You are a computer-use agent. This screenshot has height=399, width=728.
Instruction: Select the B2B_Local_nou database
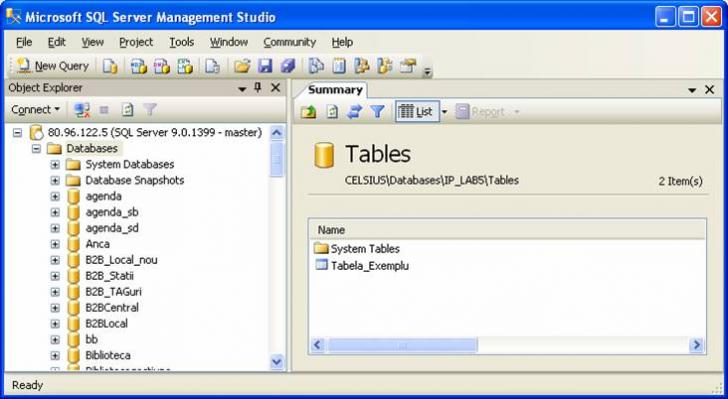tap(121, 260)
